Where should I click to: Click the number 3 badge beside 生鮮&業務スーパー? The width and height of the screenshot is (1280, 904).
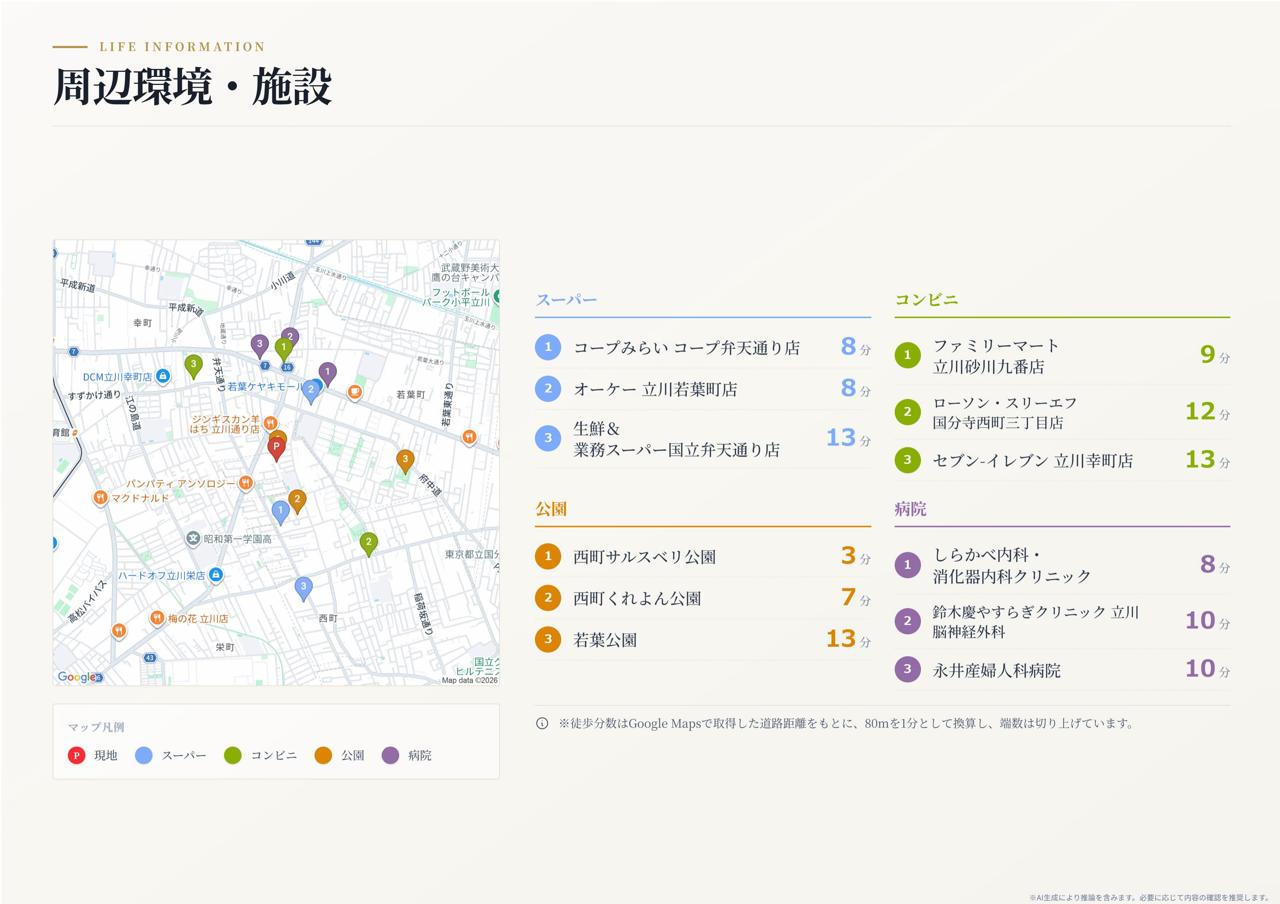(548, 438)
